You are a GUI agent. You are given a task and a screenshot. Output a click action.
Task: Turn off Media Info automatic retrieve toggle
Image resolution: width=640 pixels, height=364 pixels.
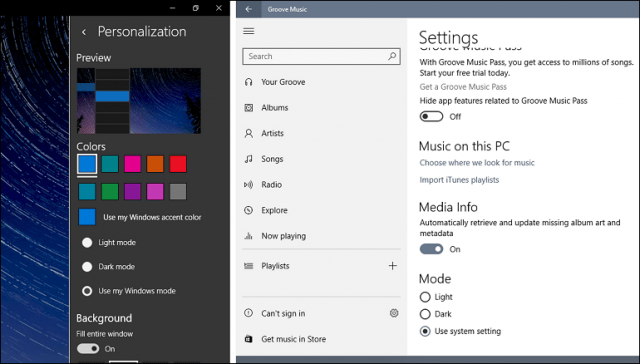431,249
